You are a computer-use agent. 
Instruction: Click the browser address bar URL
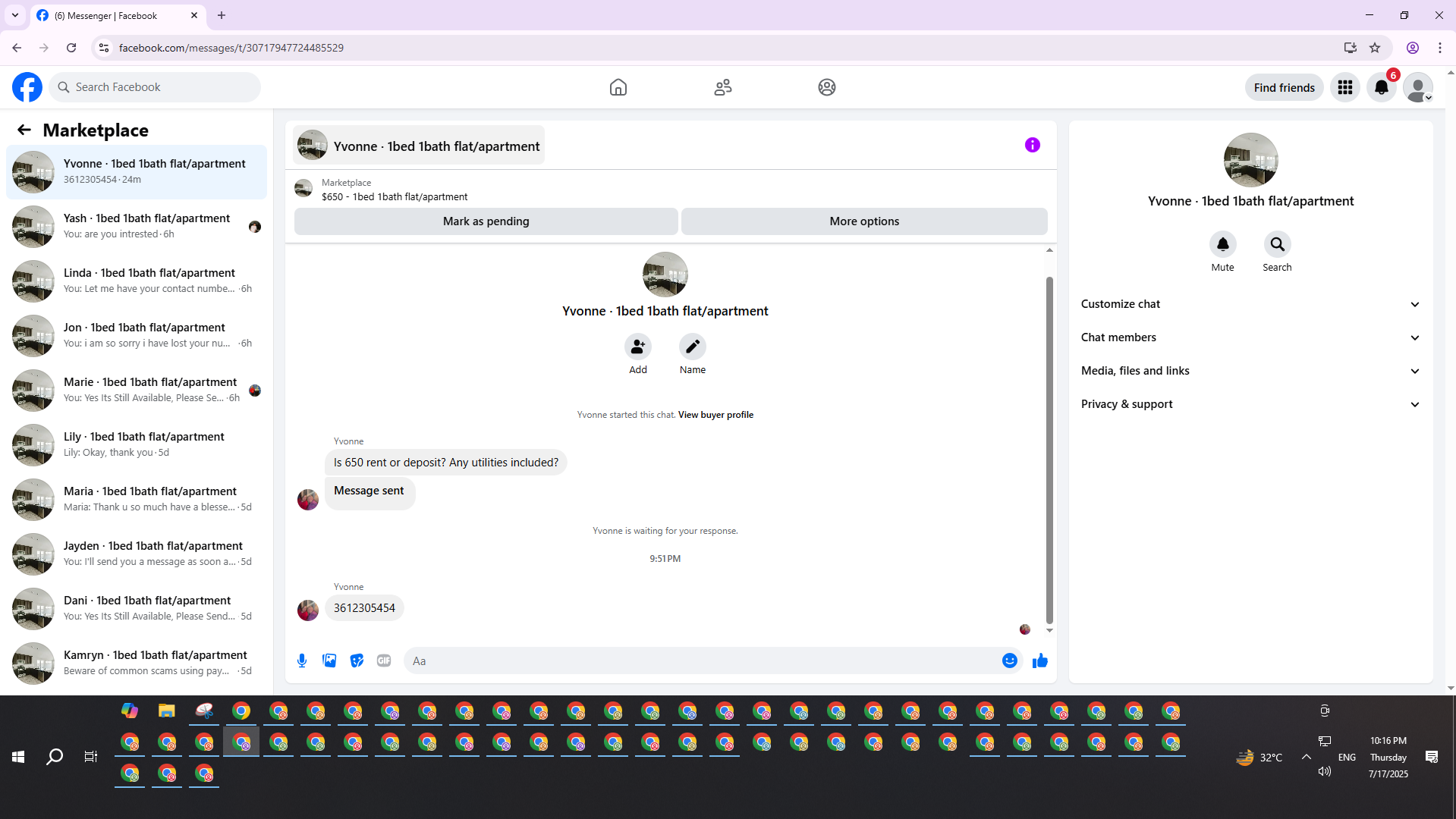(x=231, y=48)
